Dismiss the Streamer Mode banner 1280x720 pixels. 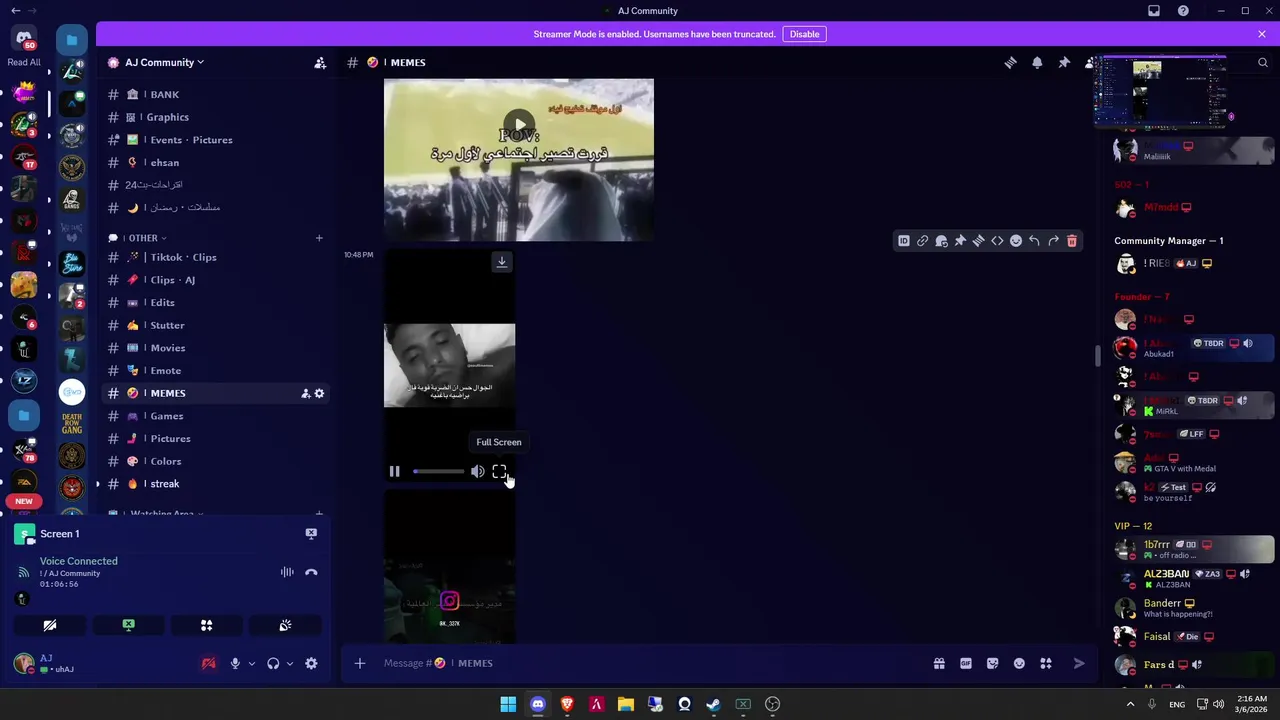click(1262, 34)
